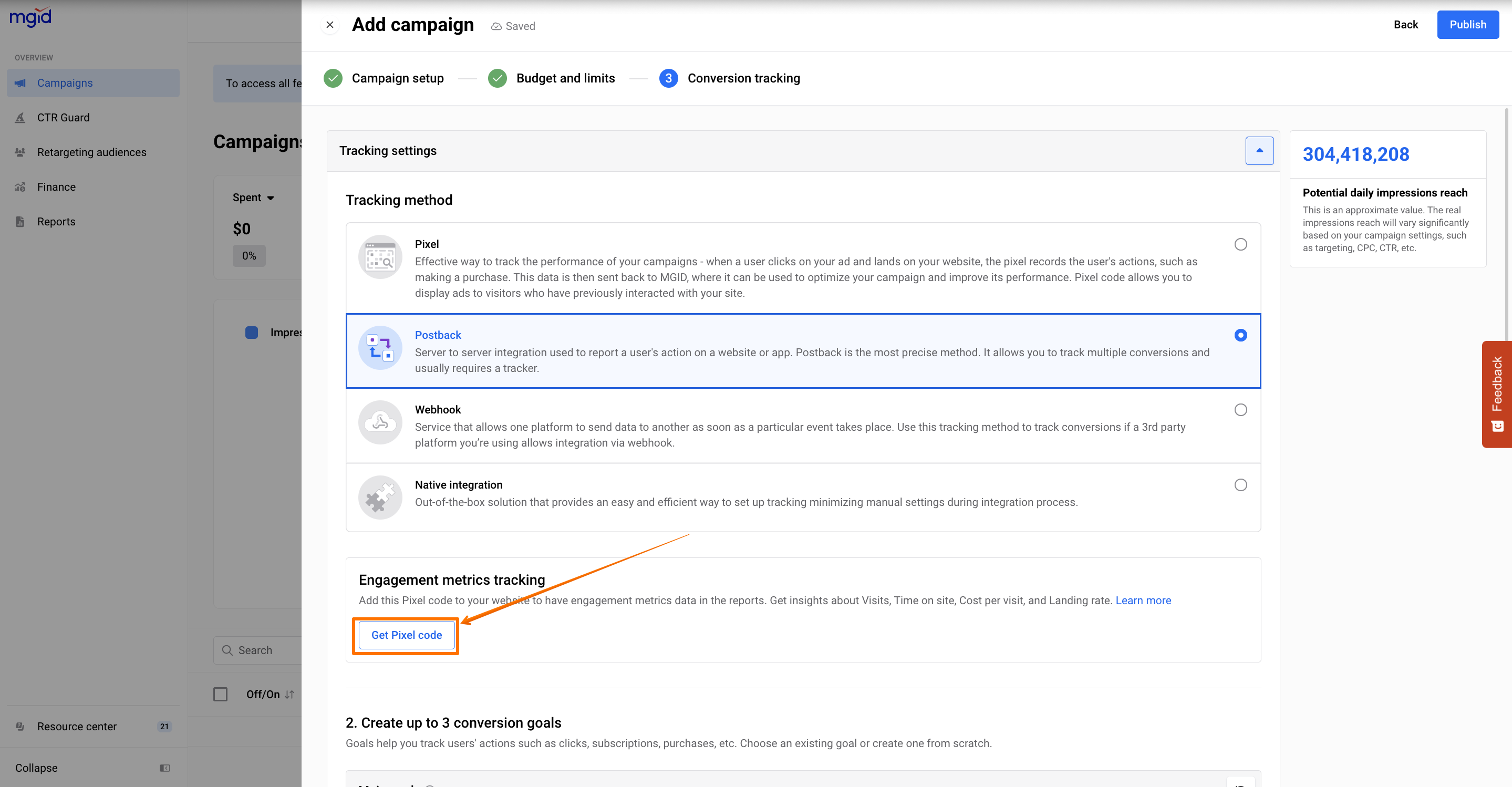Image resolution: width=1512 pixels, height=787 pixels.
Task: Click the mgid logo
Action: coord(30,17)
